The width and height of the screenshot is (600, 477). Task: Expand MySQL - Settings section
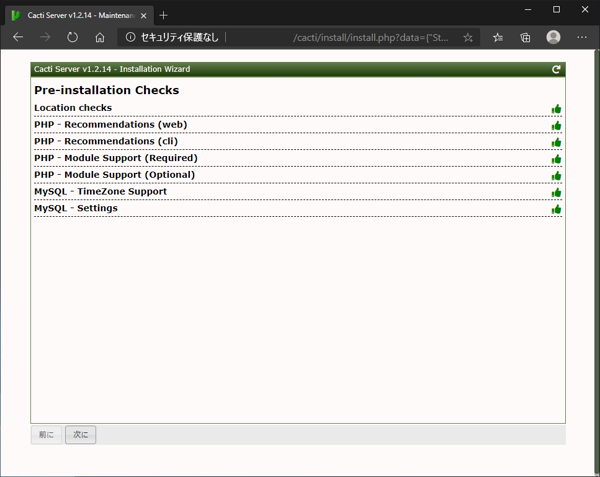(76, 208)
